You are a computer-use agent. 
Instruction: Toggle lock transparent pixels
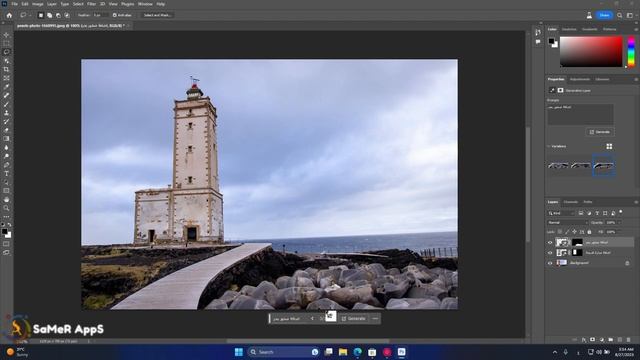click(560, 232)
